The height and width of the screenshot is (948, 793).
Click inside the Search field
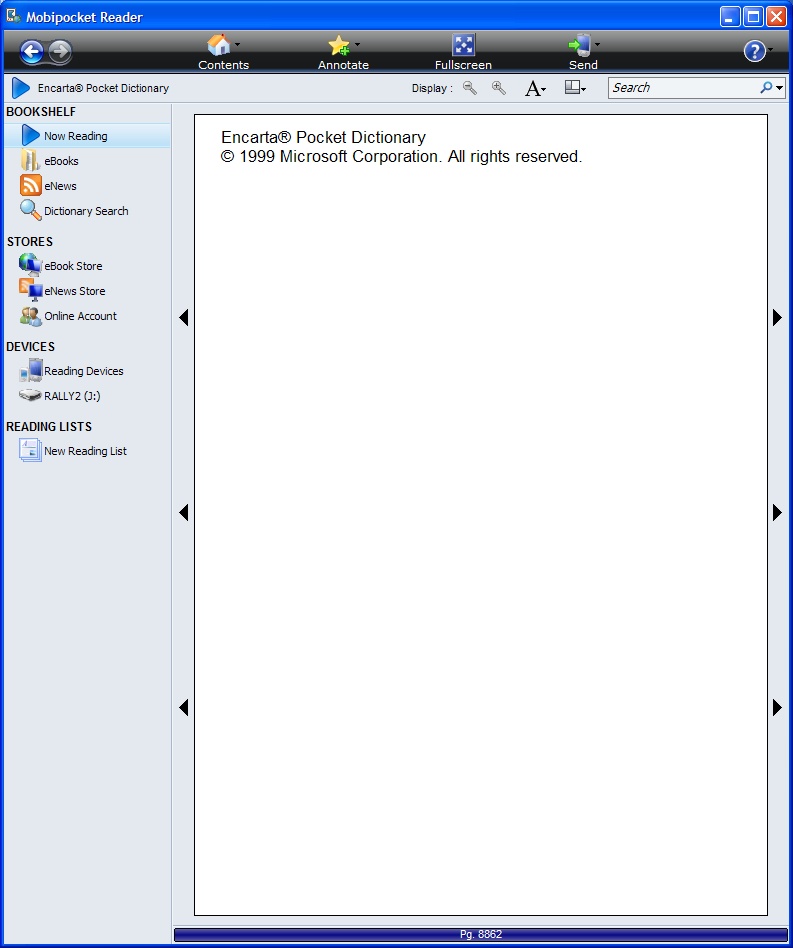[683, 88]
